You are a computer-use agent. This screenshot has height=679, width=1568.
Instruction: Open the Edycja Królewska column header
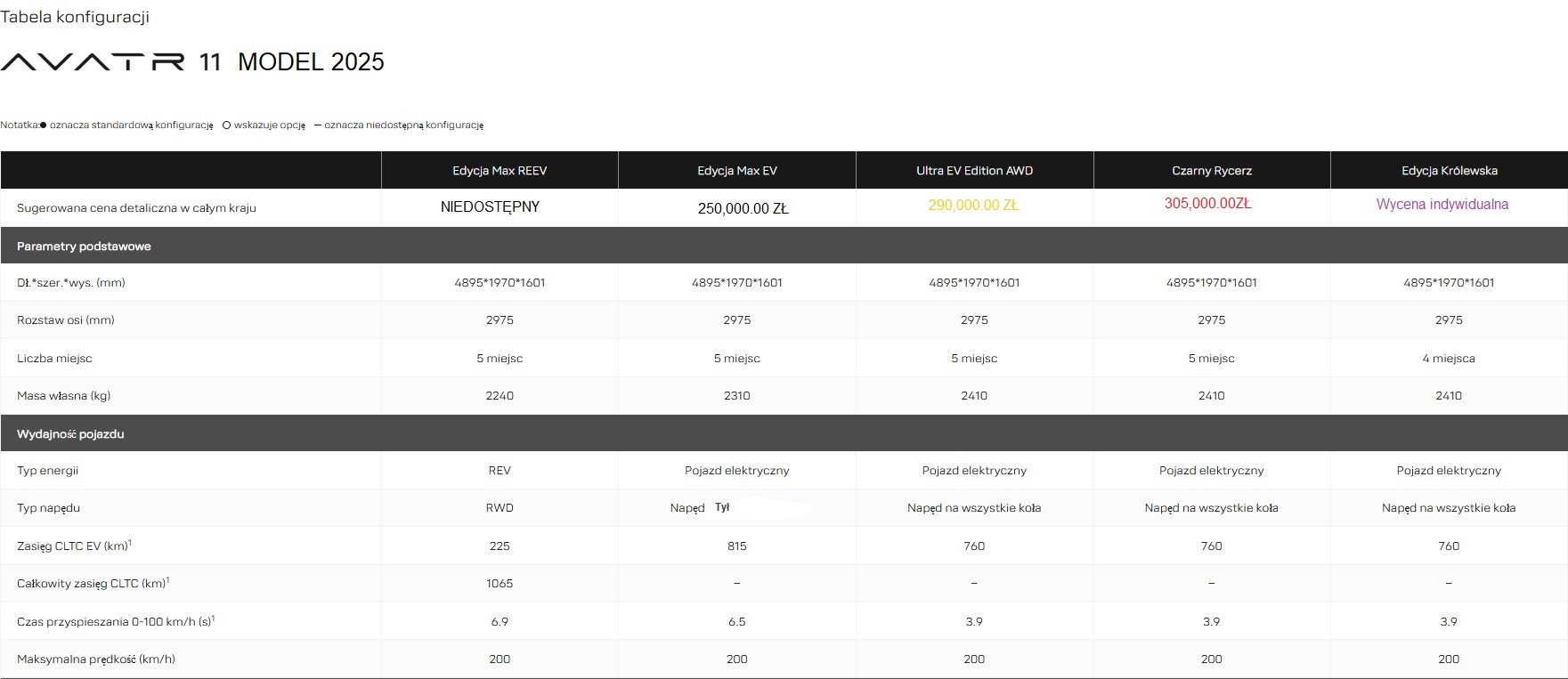tap(1449, 171)
